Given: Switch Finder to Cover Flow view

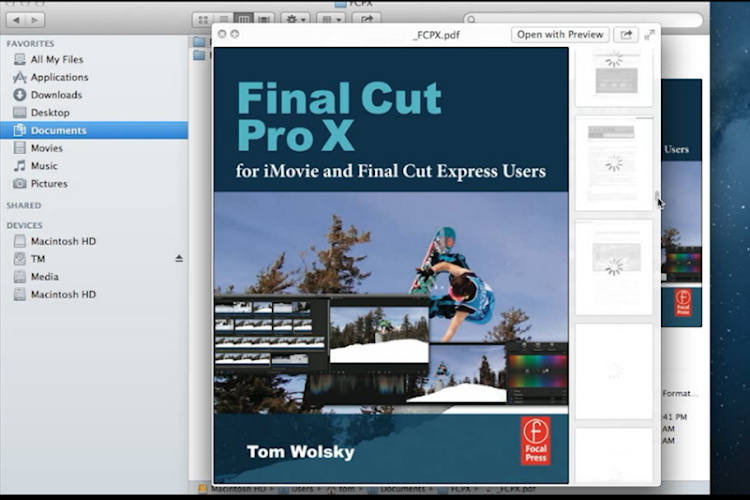Looking at the screenshot, I should coord(263,19).
